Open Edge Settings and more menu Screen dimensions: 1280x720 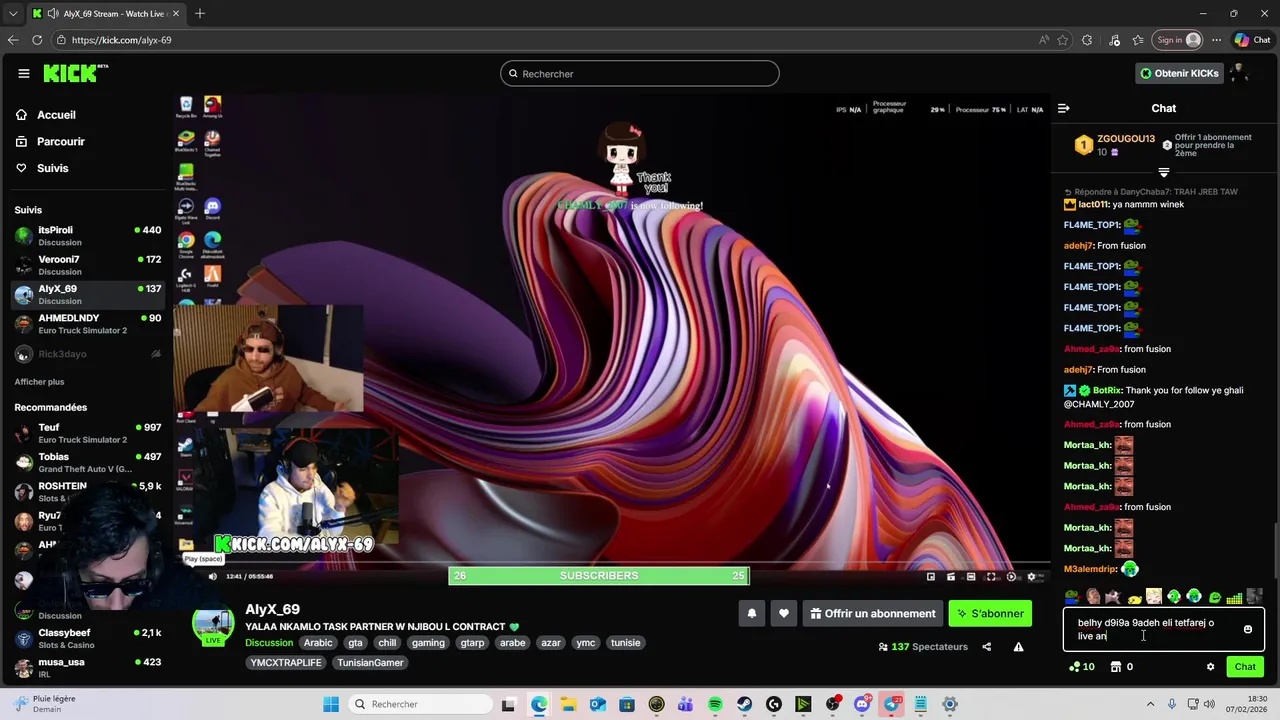[1216, 40]
